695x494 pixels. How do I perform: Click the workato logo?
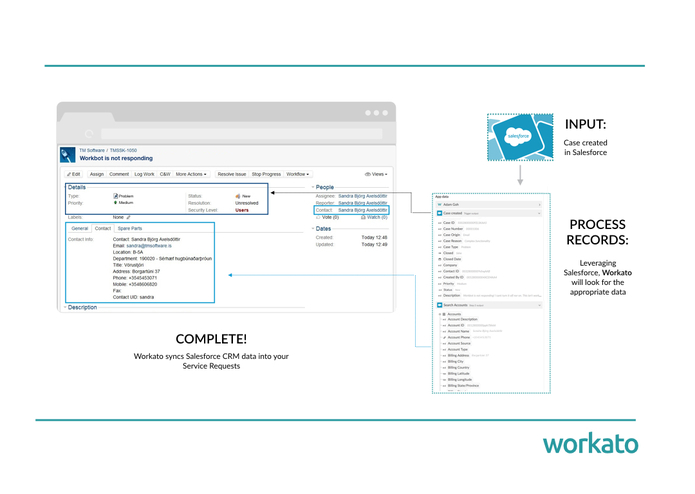click(590, 443)
